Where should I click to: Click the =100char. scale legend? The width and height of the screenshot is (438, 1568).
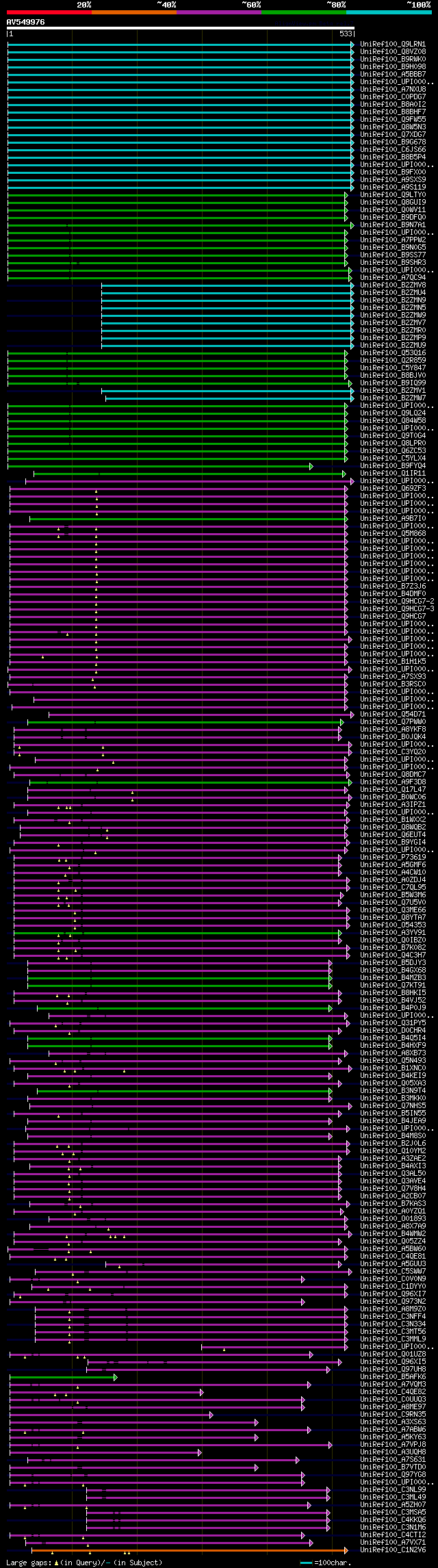pyautogui.click(x=326, y=1563)
